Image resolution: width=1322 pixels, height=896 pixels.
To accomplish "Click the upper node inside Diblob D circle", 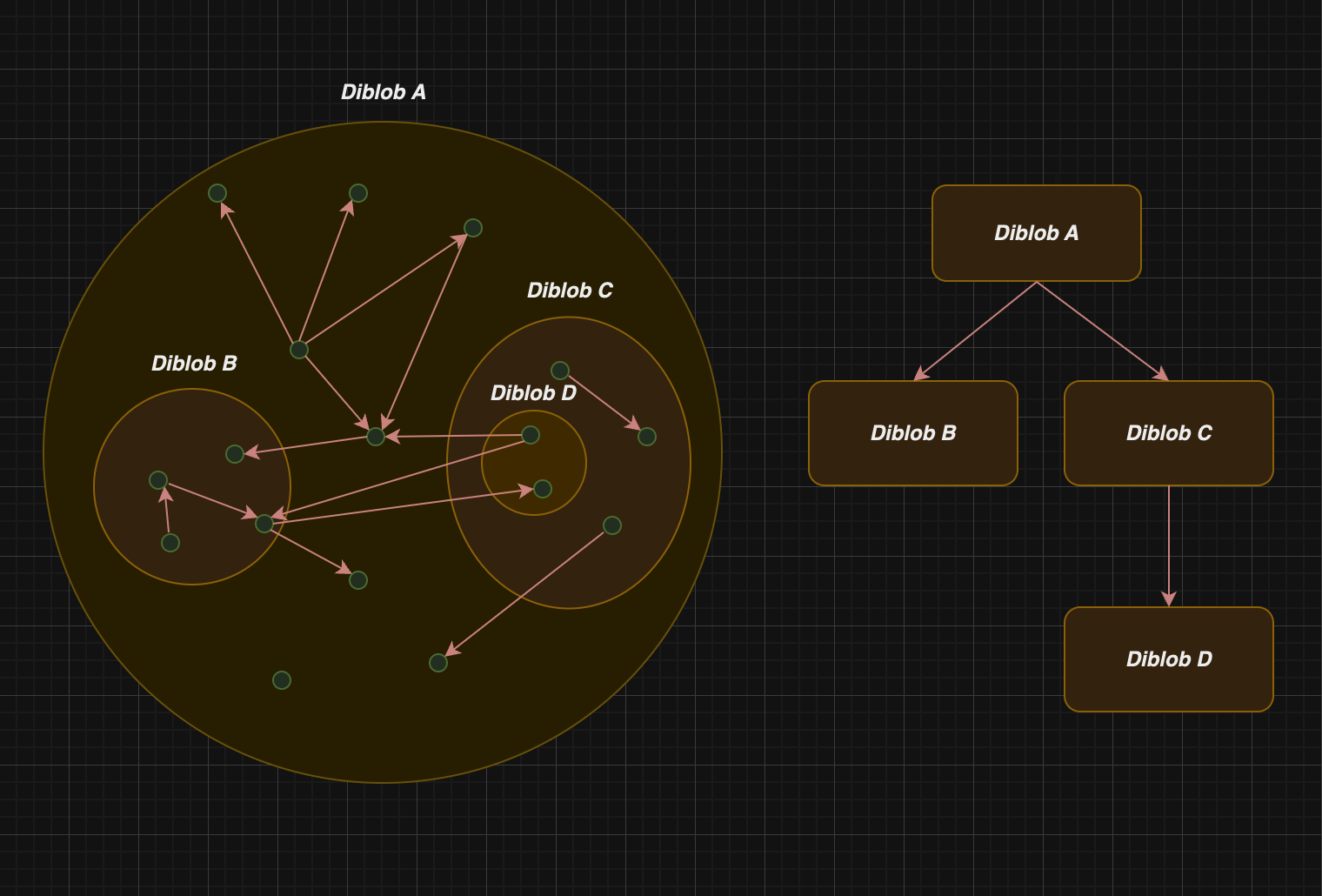I will pos(531,435).
